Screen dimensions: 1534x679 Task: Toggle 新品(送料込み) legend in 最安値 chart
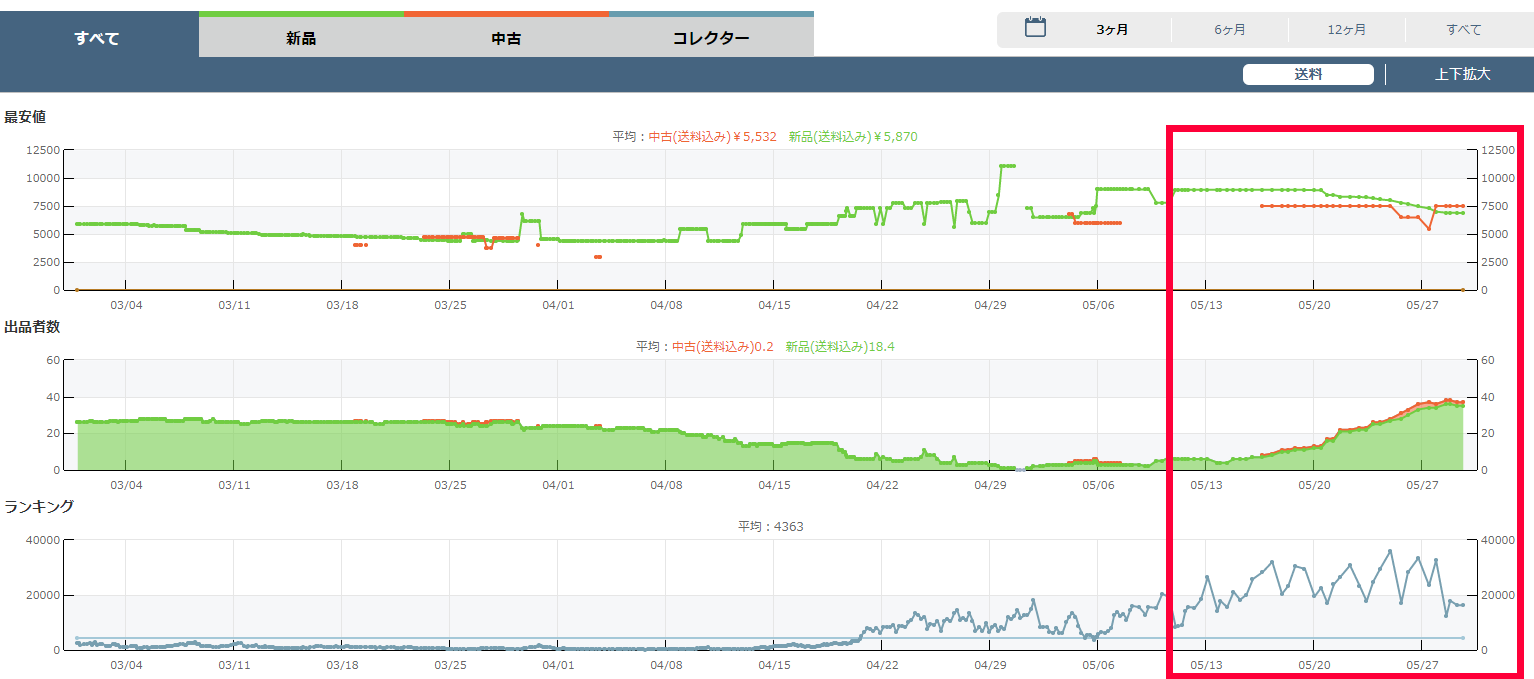coord(852,137)
